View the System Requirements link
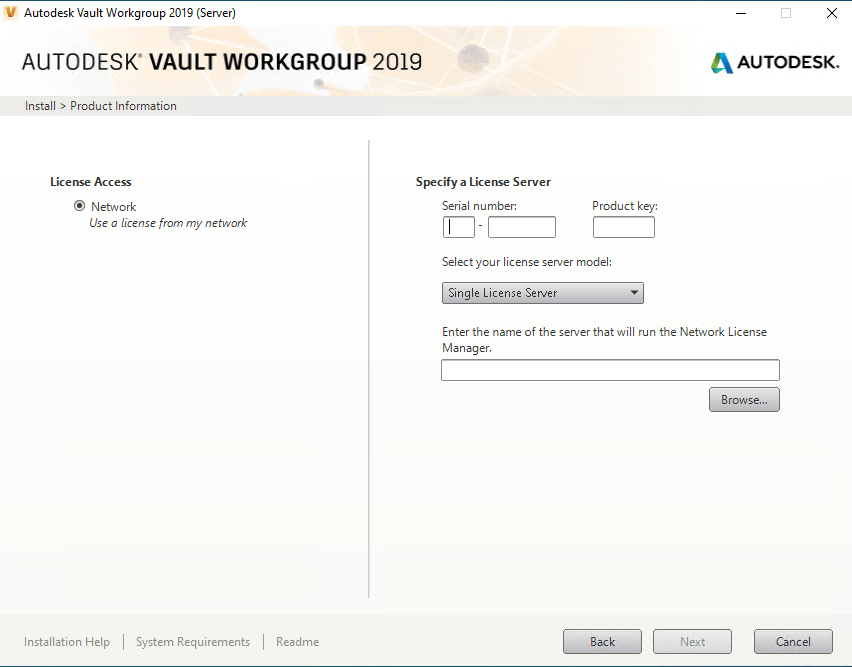Viewport: 852px width, 667px height. click(192, 641)
